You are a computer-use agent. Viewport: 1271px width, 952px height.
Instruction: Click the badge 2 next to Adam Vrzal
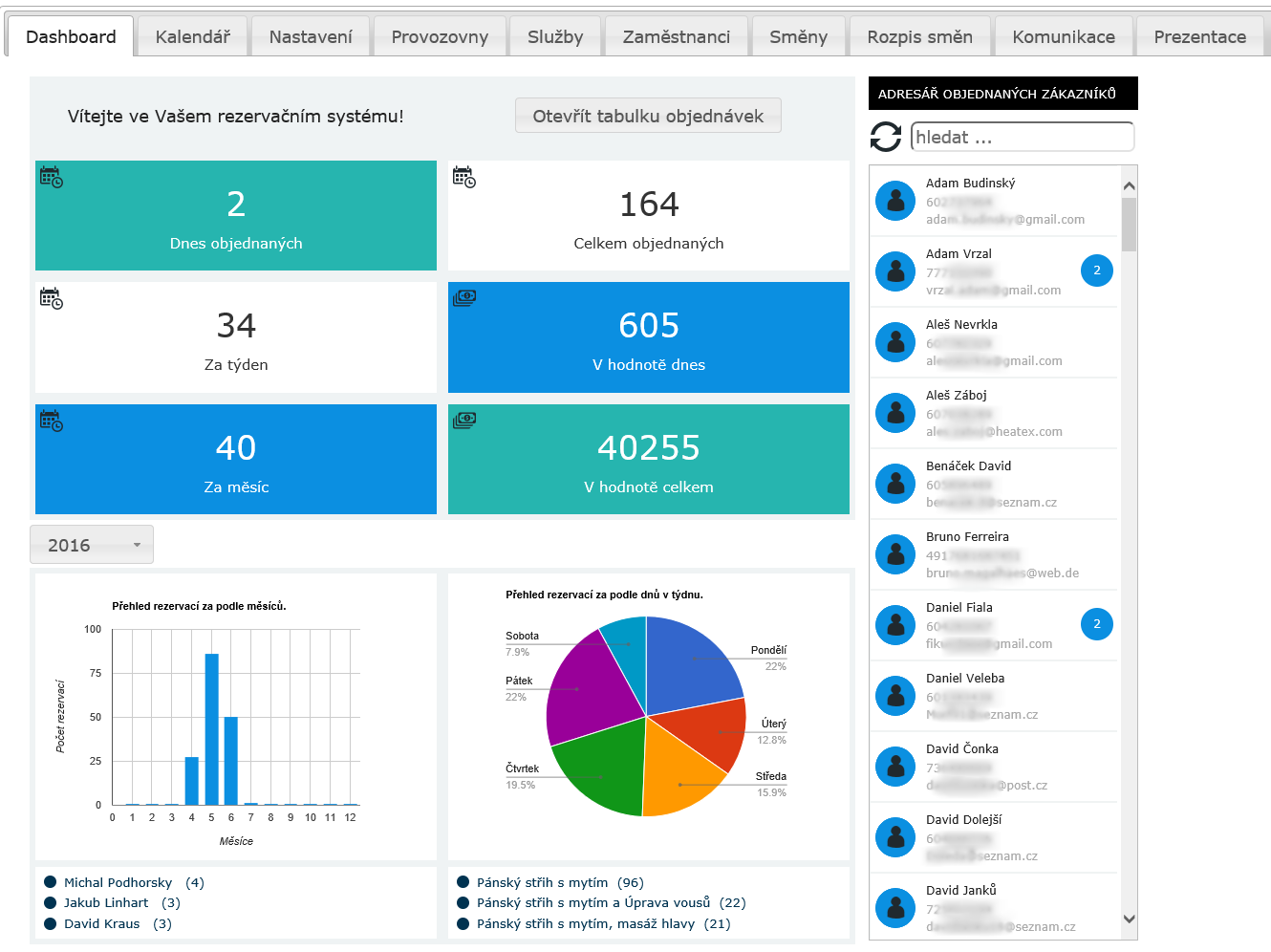click(x=1097, y=270)
